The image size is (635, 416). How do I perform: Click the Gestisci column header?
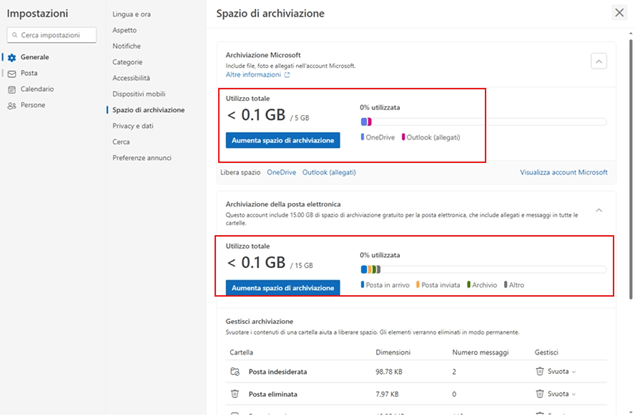pos(546,352)
